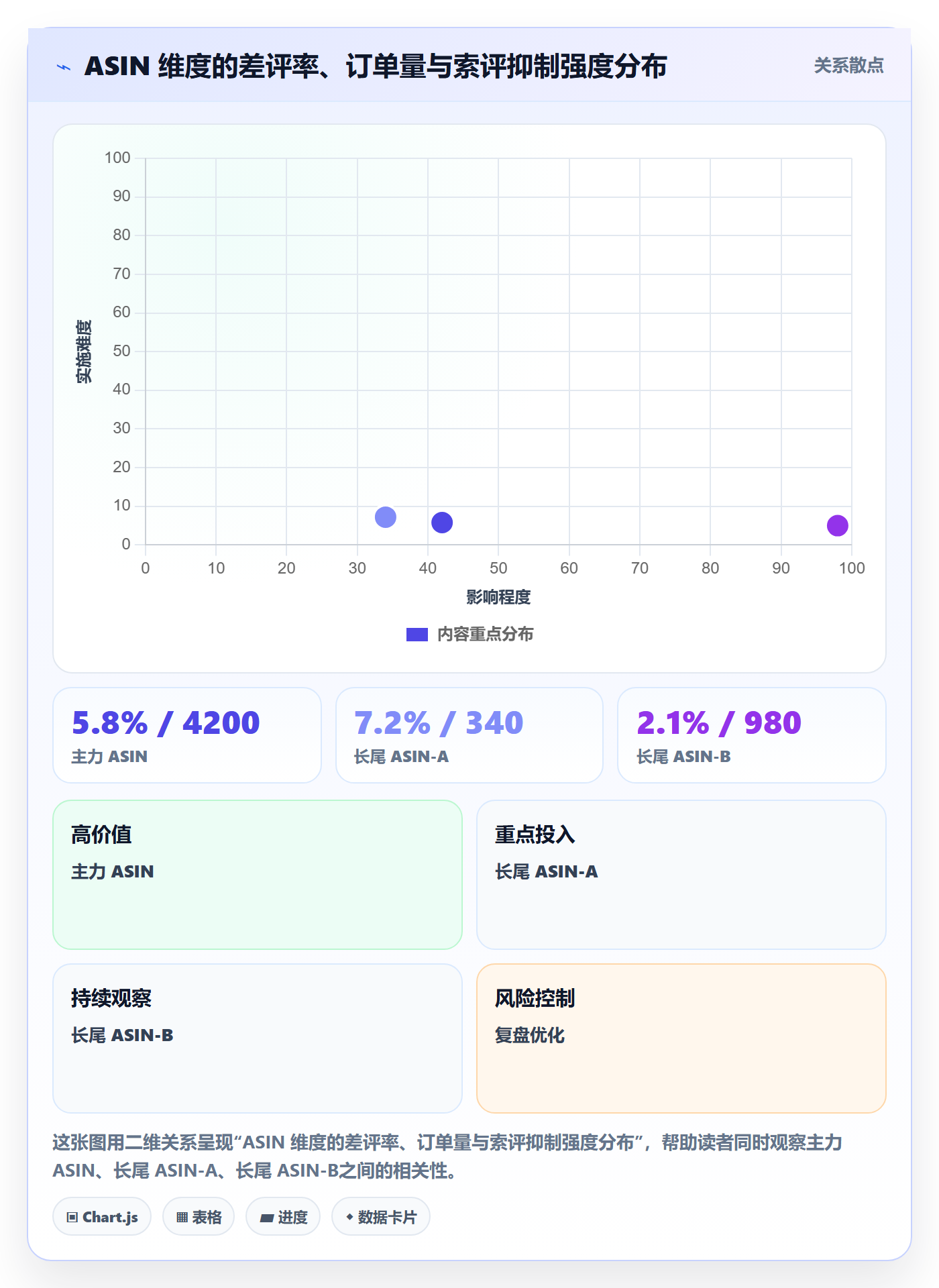Click the Chart.js tag chip
The height and width of the screenshot is (1288, 939).
102,1217
